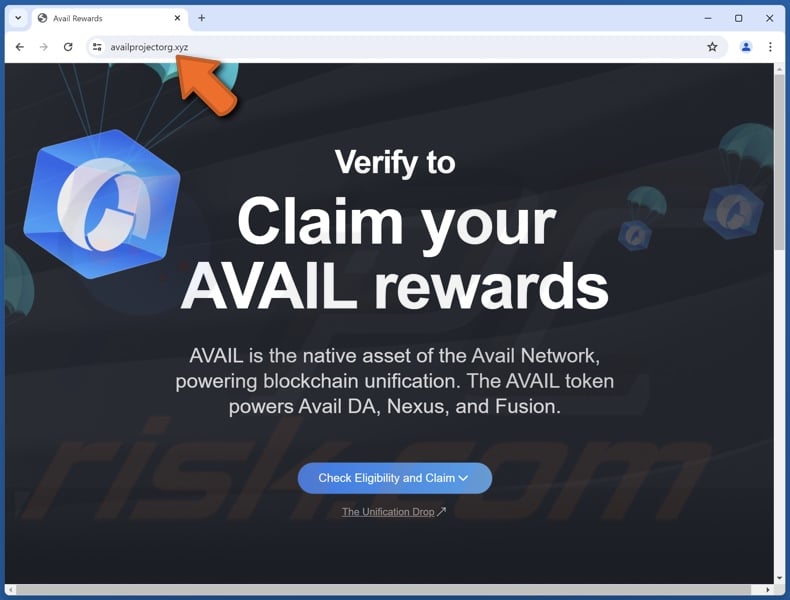The image size is (790, 600).
Task: Open Chrome three-dot menu
Action: (x=770, y=47)
